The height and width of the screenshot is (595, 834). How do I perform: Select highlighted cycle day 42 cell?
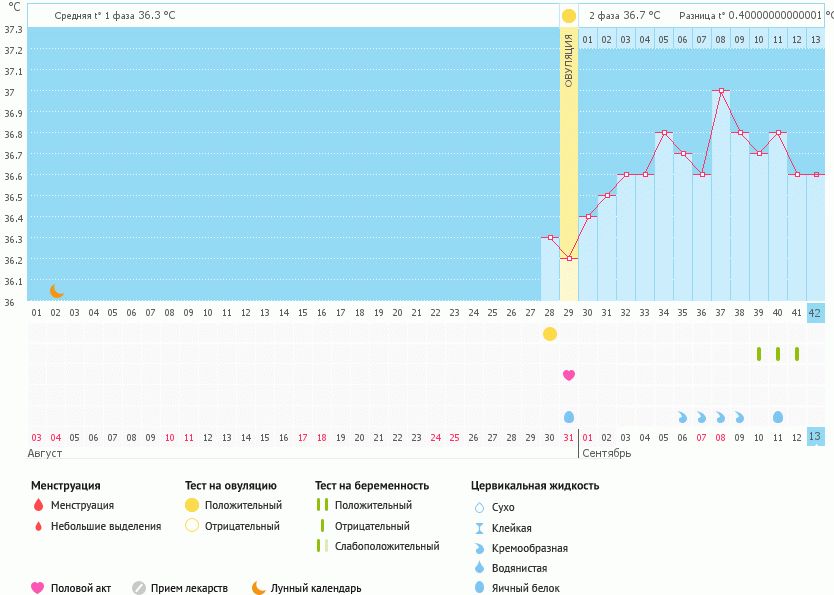pyautogui.click(x=815, y=312)
